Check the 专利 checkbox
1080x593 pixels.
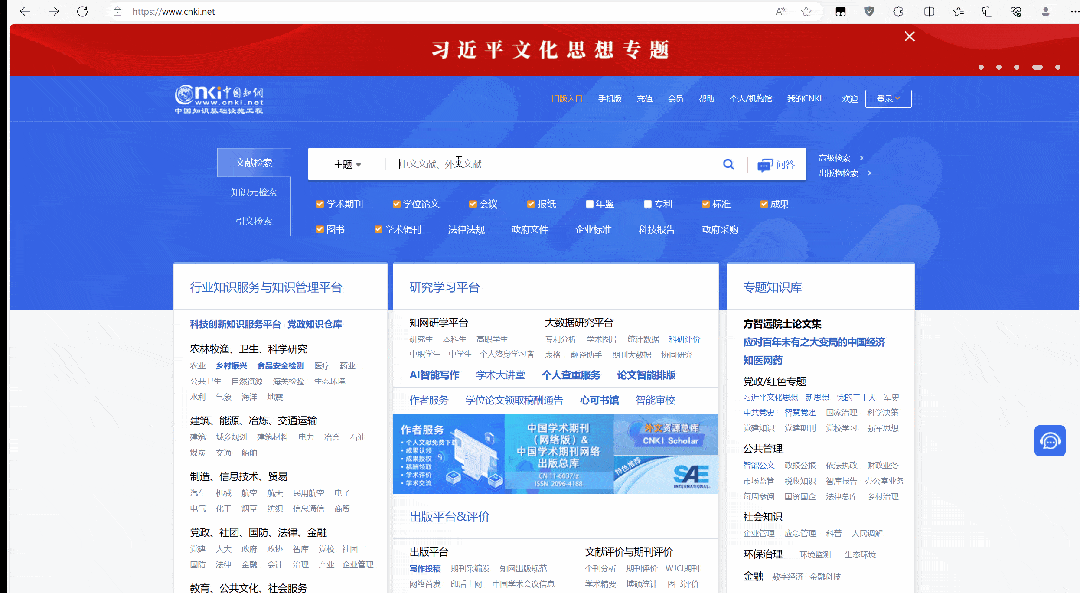coord(648,204)
